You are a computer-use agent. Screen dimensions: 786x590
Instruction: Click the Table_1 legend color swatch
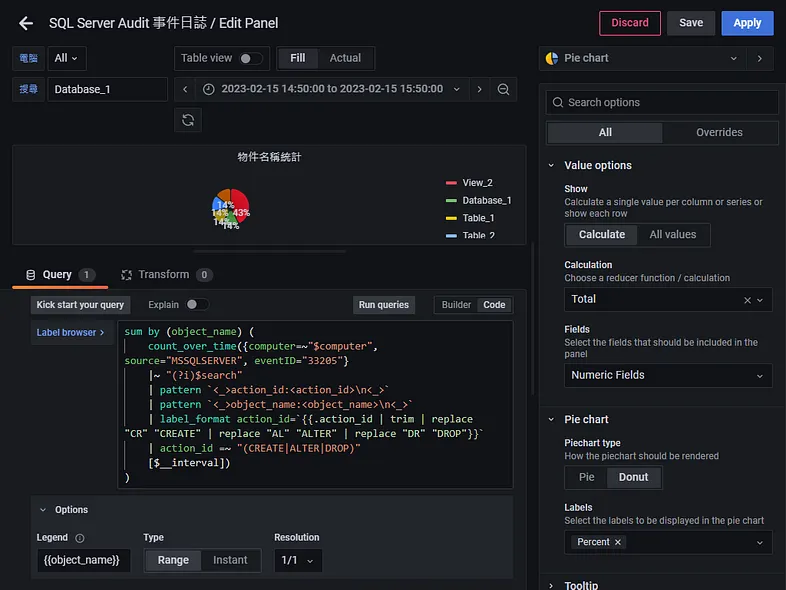451,218
